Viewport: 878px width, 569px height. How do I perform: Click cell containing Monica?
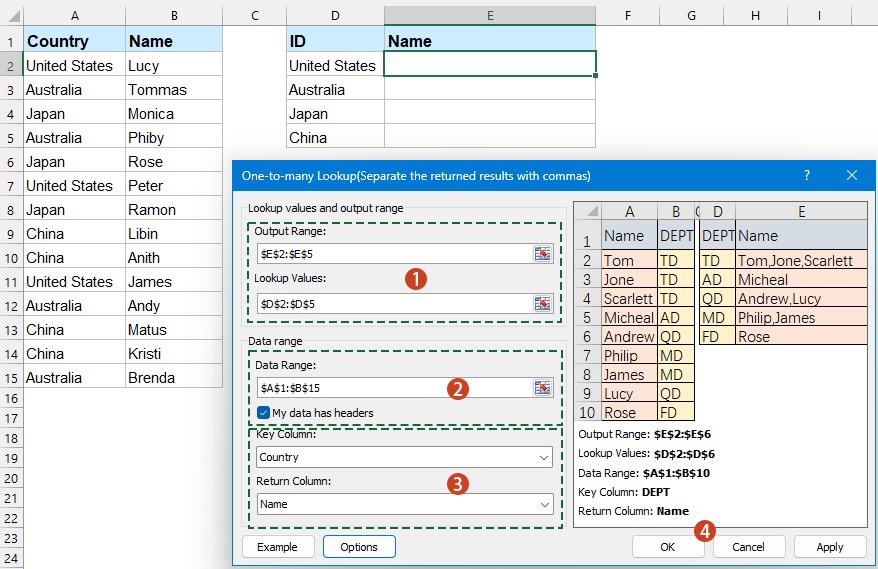click(174, 114)
